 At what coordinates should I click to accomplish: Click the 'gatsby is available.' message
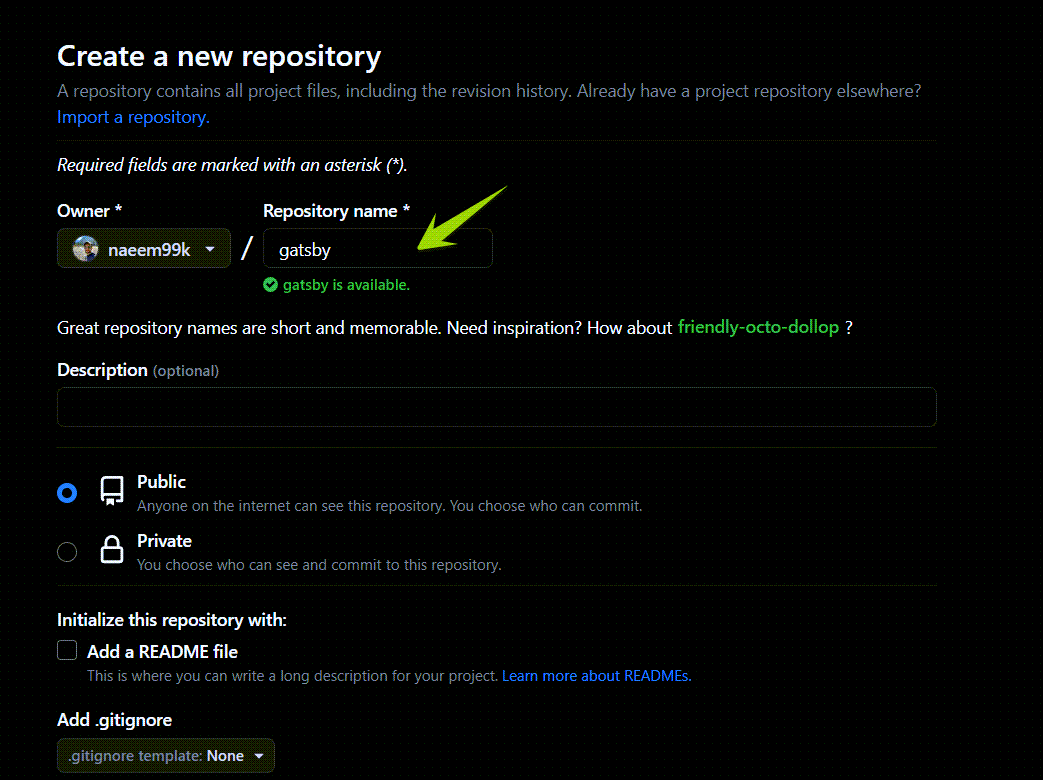346,285
